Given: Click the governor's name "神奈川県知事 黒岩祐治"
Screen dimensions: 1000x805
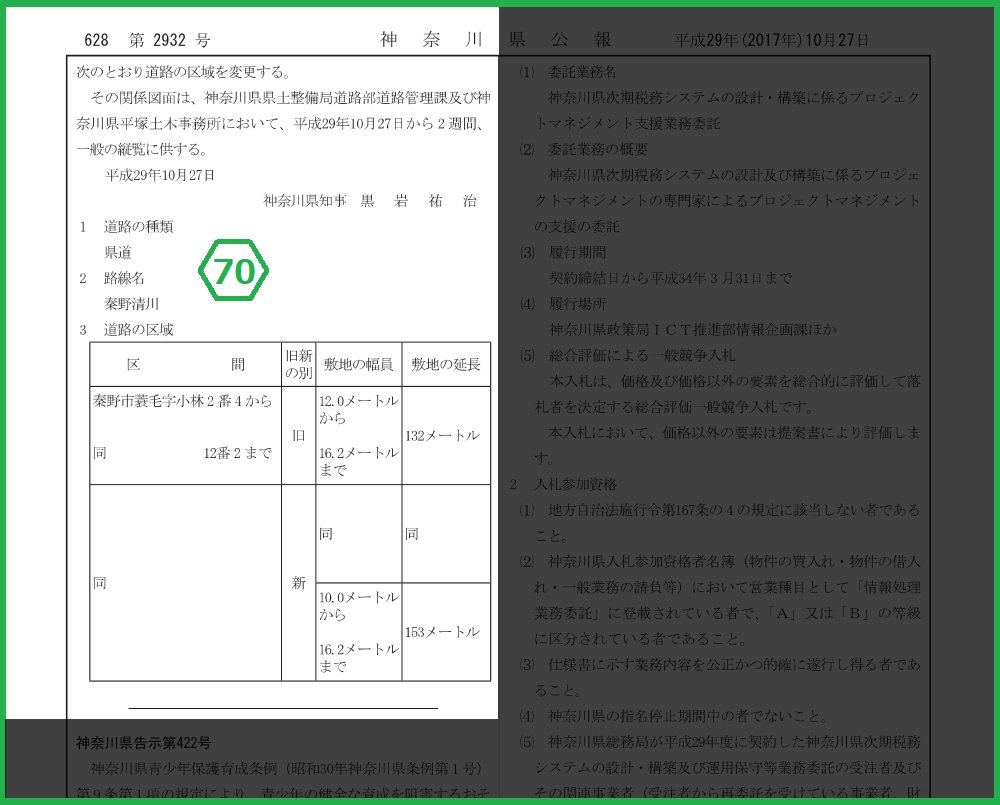Looking at the screenshot, I should [371, 201].
